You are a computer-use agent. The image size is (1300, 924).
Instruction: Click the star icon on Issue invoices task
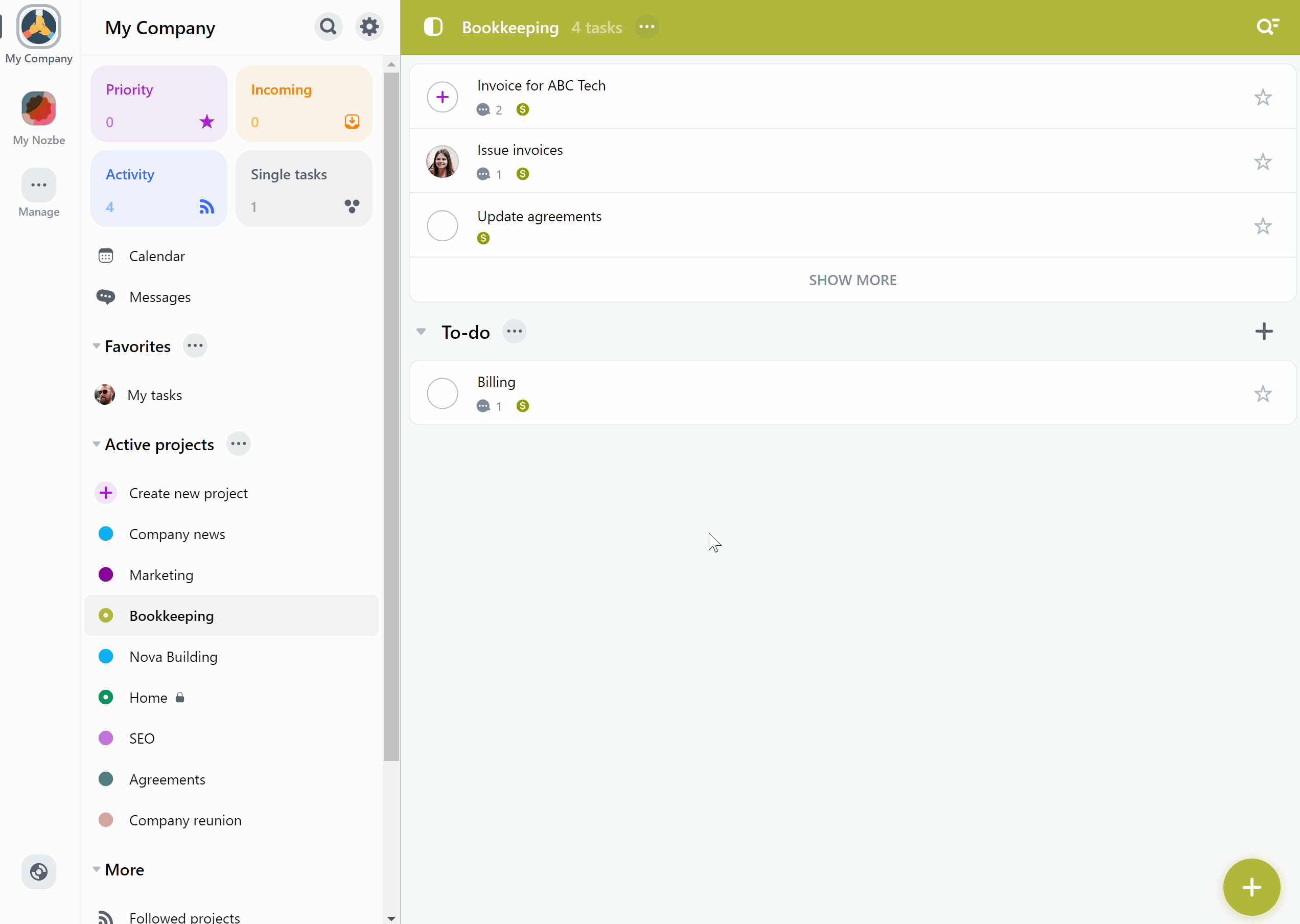point(1263,161)
